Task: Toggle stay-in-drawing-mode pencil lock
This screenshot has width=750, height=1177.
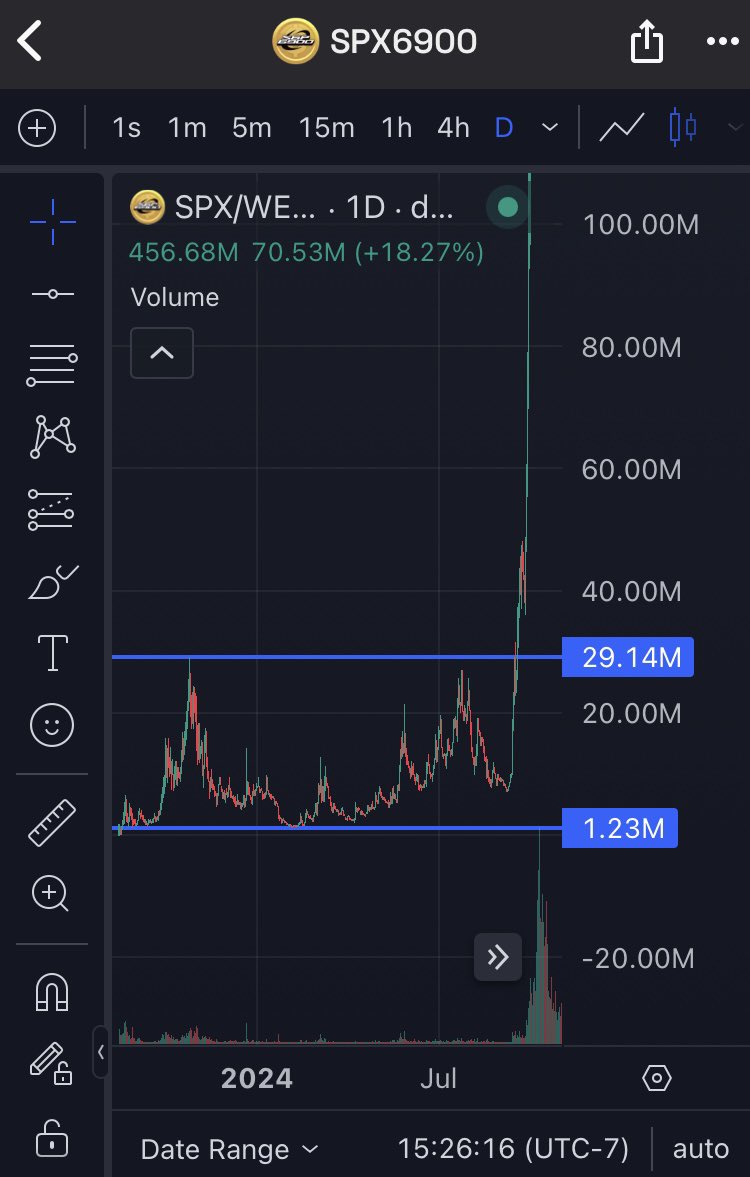Action: [x=51, y=1064]
